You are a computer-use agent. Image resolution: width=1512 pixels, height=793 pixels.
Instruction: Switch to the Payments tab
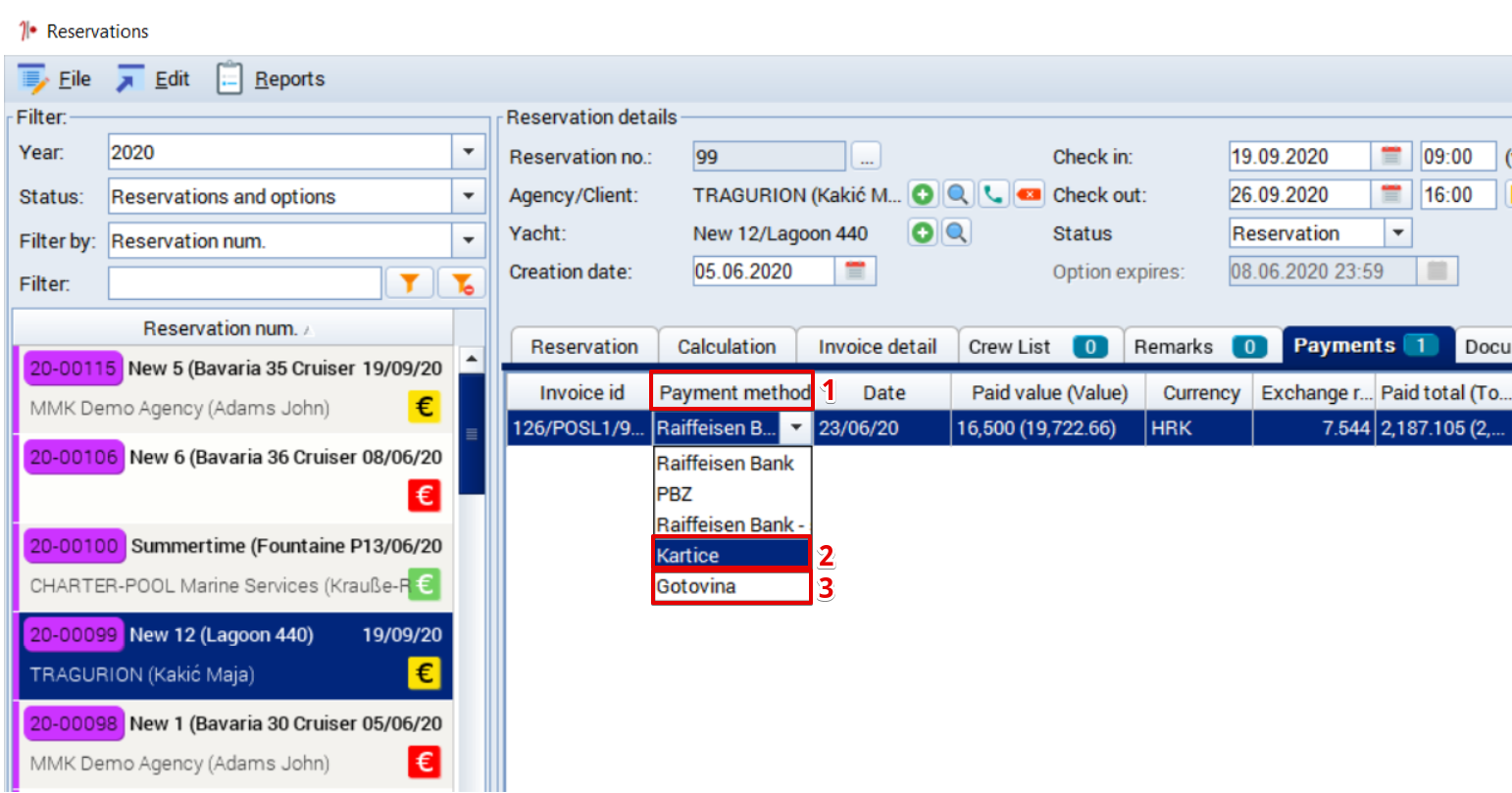tap(1368, 345)
